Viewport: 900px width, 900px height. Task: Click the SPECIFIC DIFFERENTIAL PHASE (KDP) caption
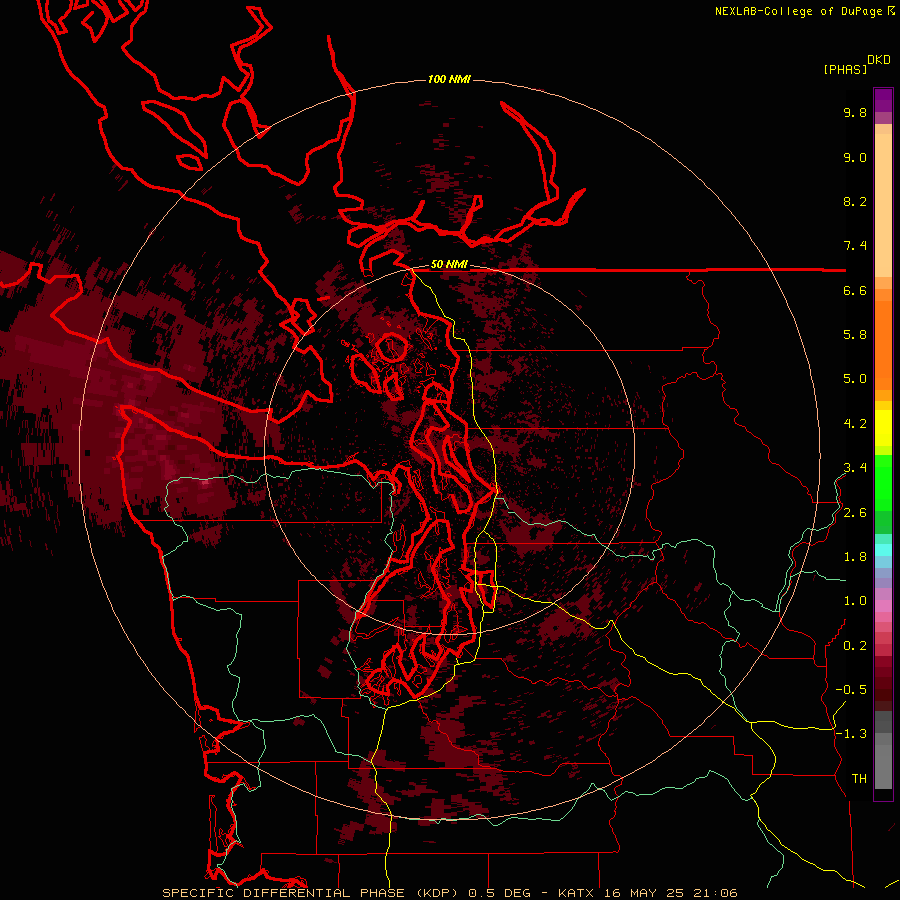pyautogui.click(x=313, y=893)
